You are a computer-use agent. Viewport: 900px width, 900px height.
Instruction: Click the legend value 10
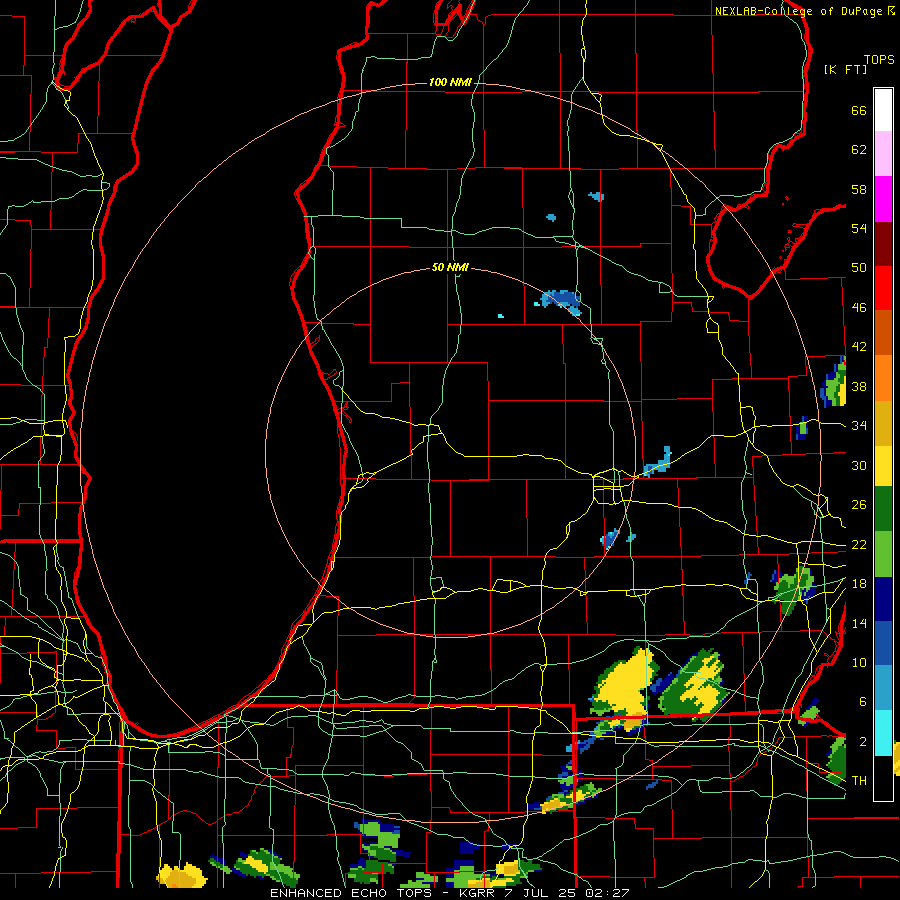859,662
